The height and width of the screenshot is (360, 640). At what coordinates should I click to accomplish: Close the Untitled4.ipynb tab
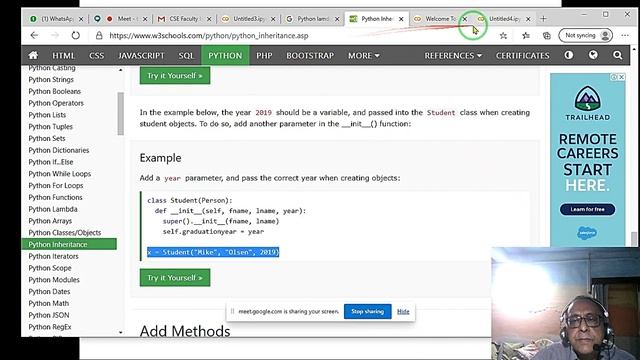(528, 19)
